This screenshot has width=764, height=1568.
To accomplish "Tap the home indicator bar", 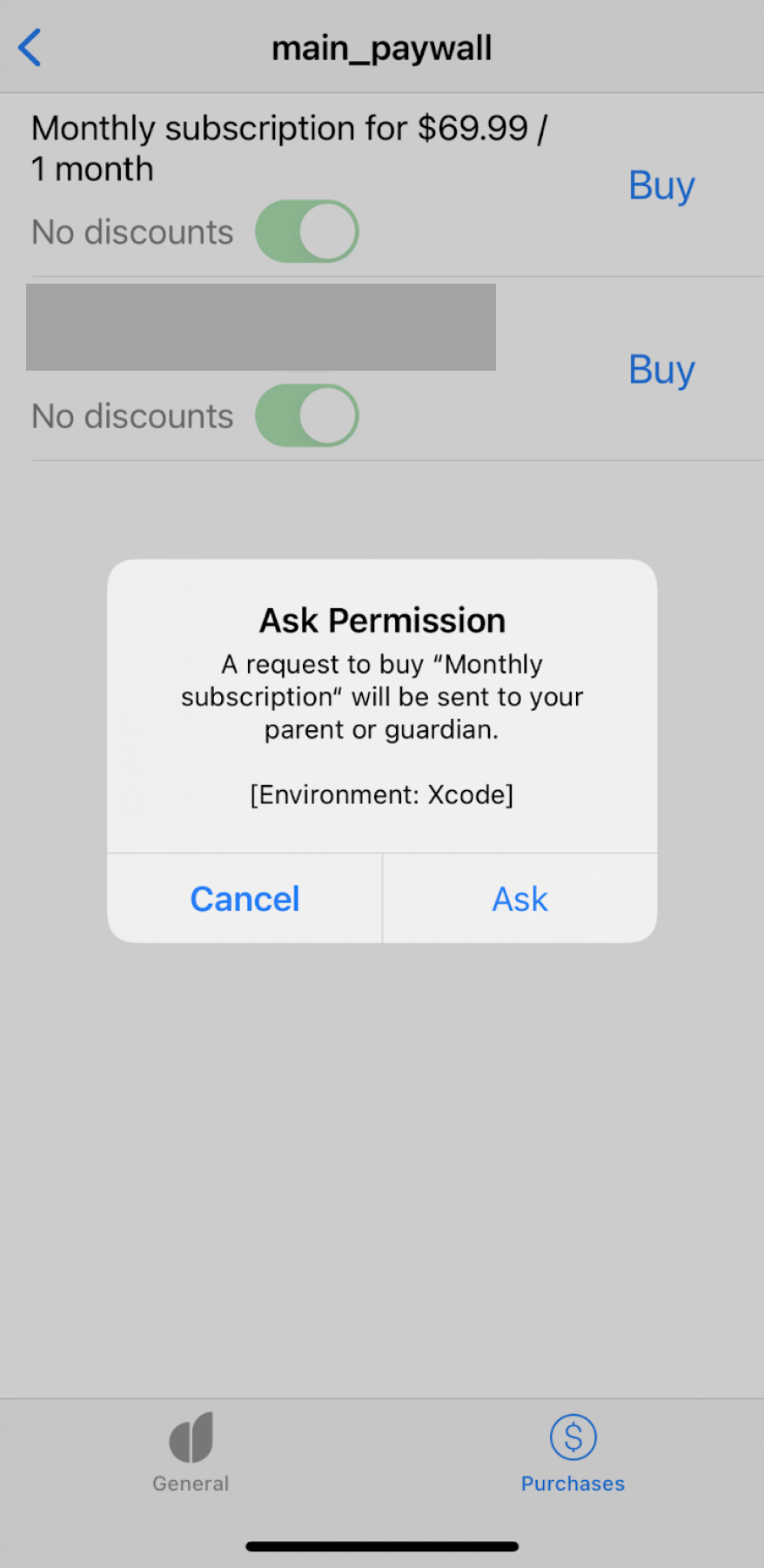I will click(x=382, y=1546).
